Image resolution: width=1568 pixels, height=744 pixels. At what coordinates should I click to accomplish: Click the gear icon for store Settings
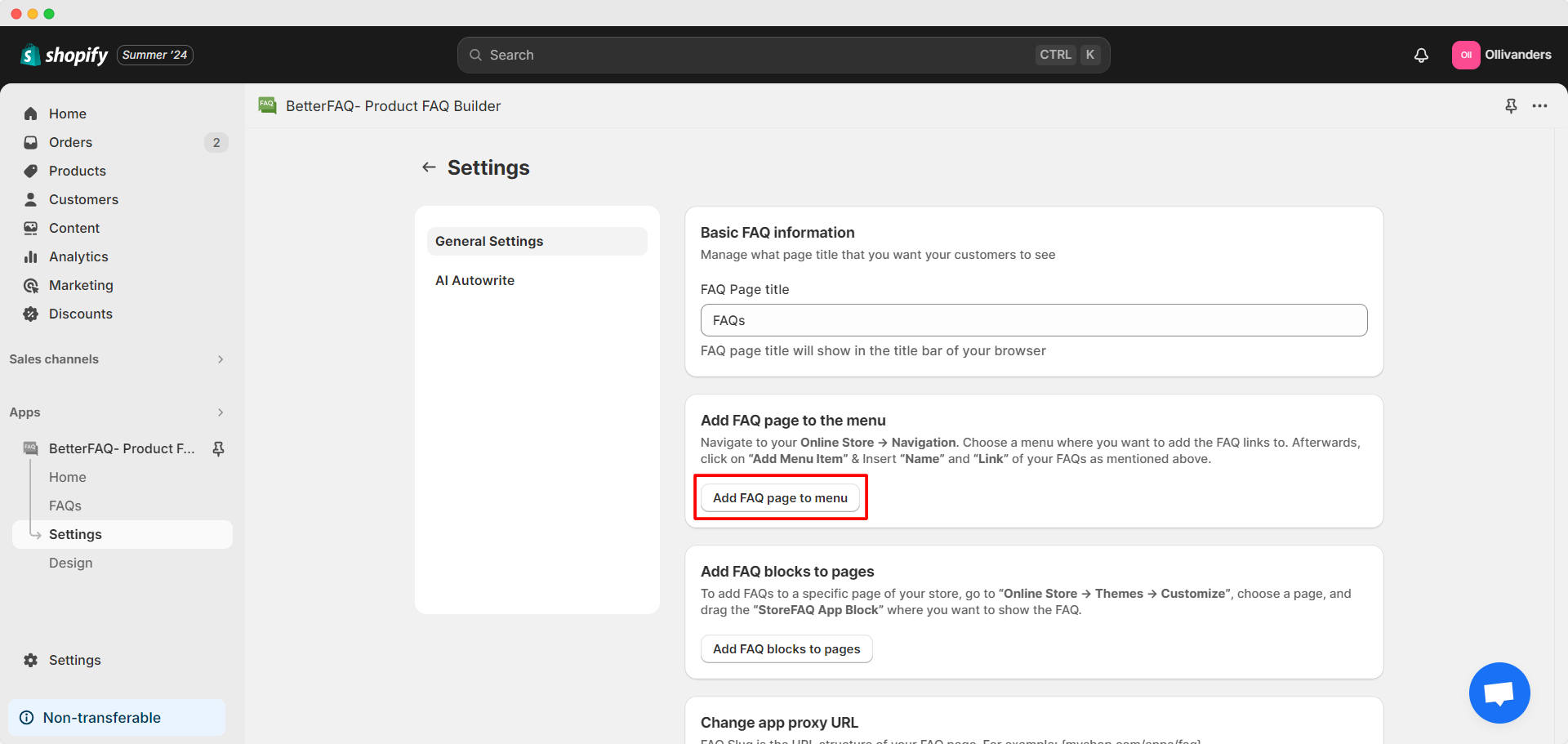tap(31, 660)
